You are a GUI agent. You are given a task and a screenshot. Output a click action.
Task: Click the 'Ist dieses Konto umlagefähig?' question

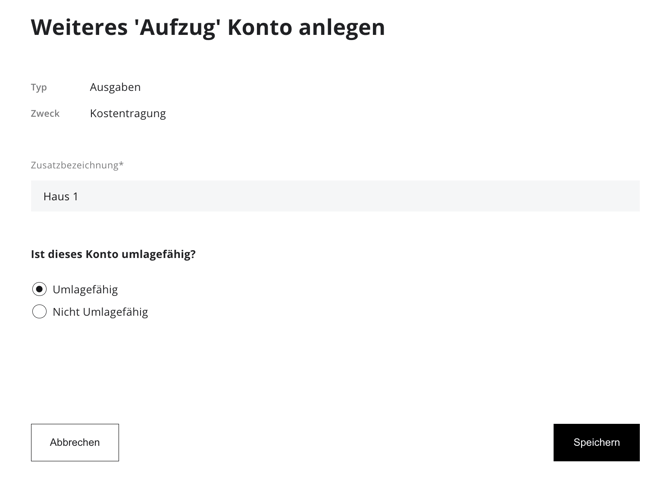pos(113,254)
